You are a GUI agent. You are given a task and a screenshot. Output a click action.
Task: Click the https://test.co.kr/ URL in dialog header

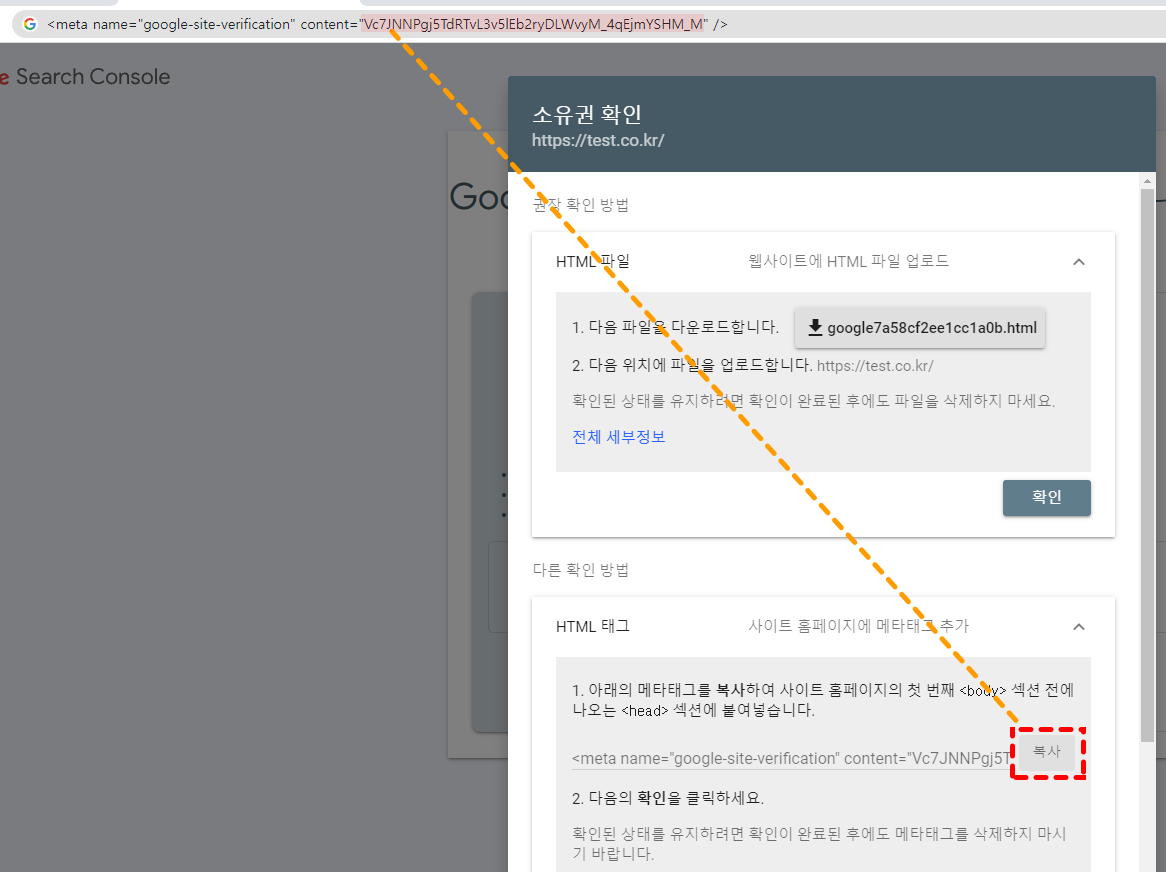pos(598,141)
